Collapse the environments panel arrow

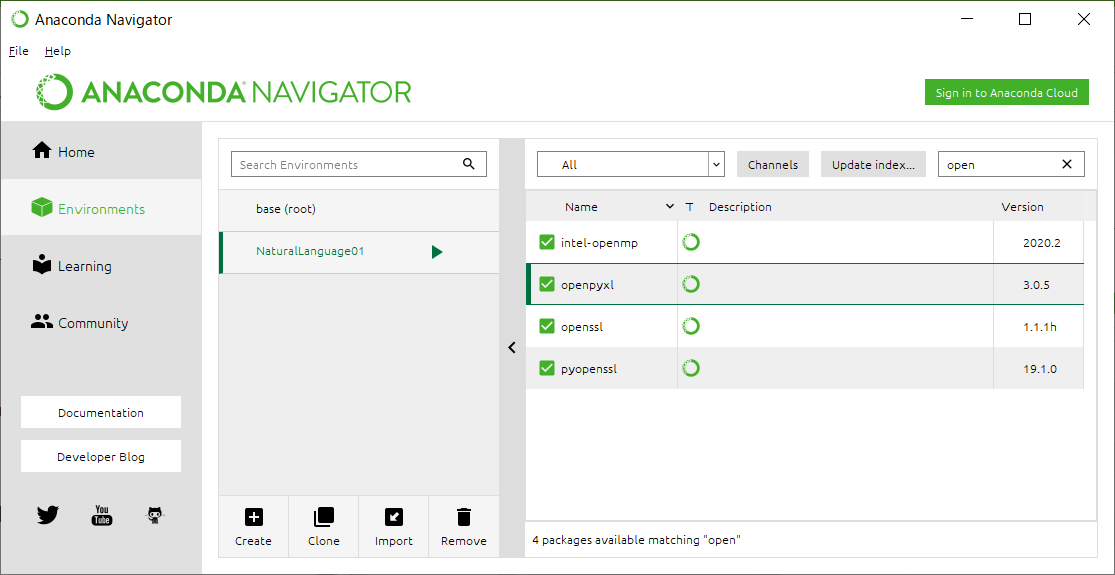pyautogui.click(x=512, y=348)
